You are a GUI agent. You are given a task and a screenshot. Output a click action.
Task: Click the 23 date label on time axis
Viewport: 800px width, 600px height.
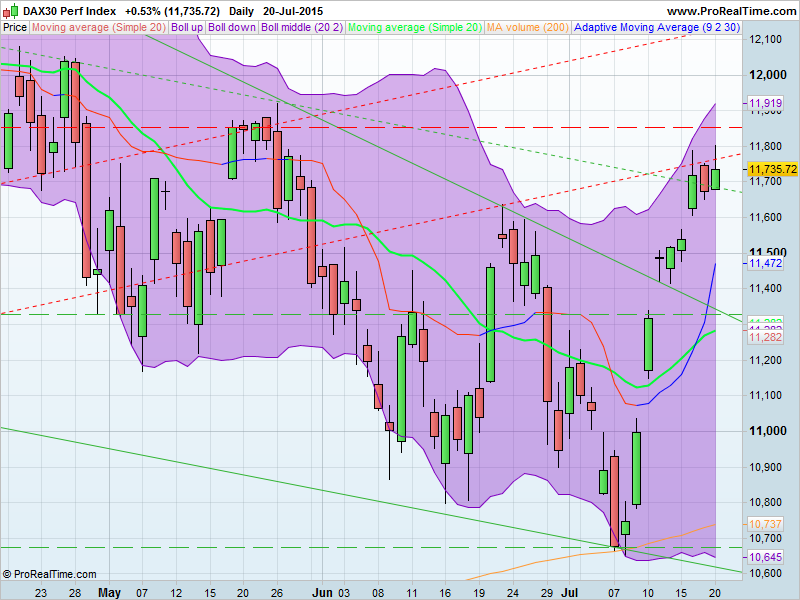pos(41,593)
